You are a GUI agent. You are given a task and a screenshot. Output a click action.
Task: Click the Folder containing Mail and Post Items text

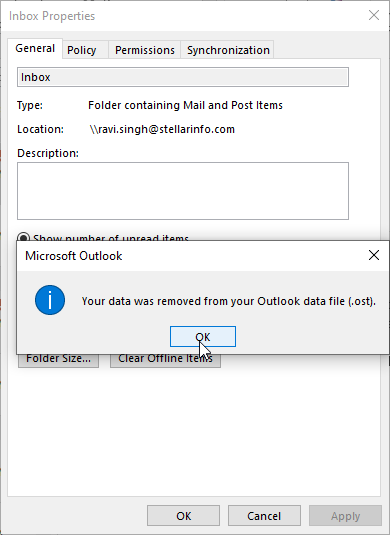[x=185, y=105]
